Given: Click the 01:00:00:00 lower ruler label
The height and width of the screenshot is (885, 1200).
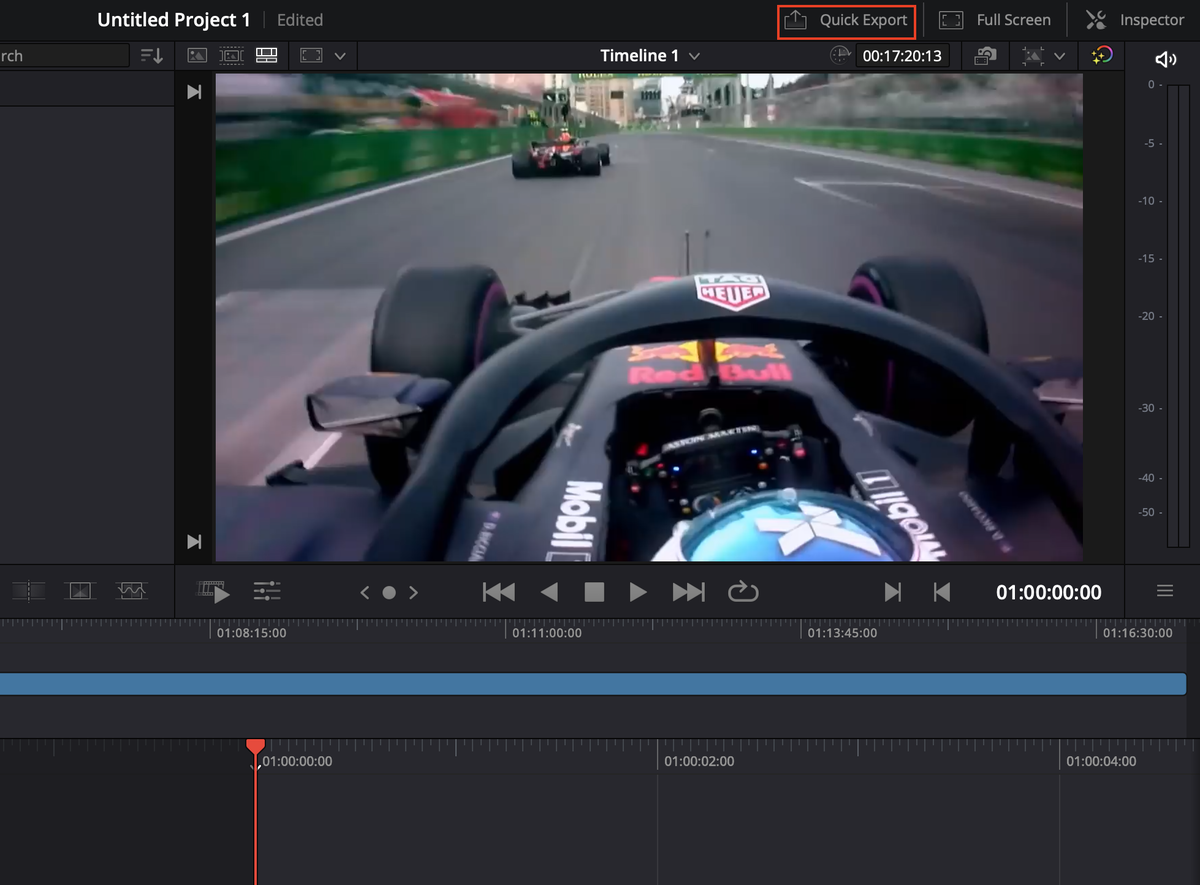Looking at the screenshot, I should [297, 761].
